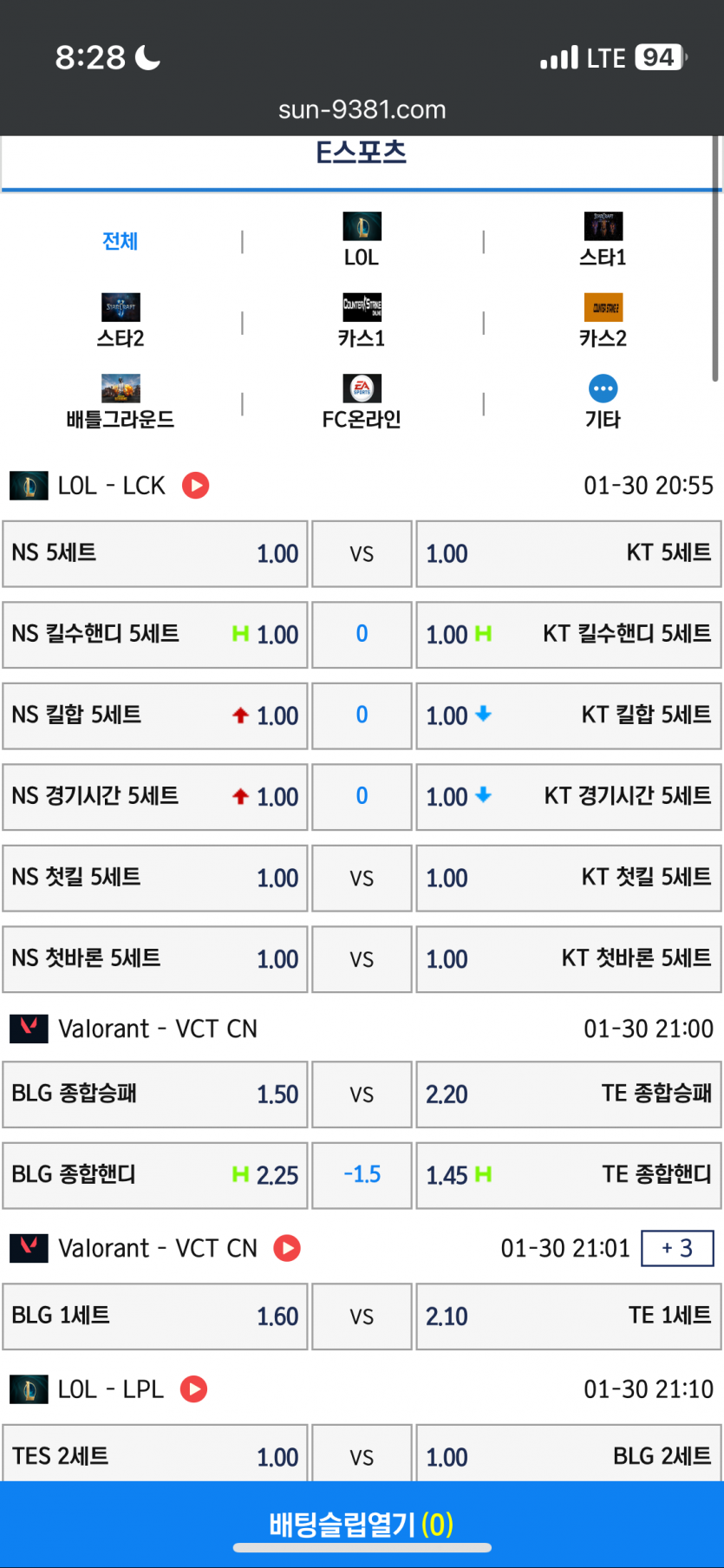
Task: Select KT 첫바론 5세트 odds
Action: [x=569, y=959]
